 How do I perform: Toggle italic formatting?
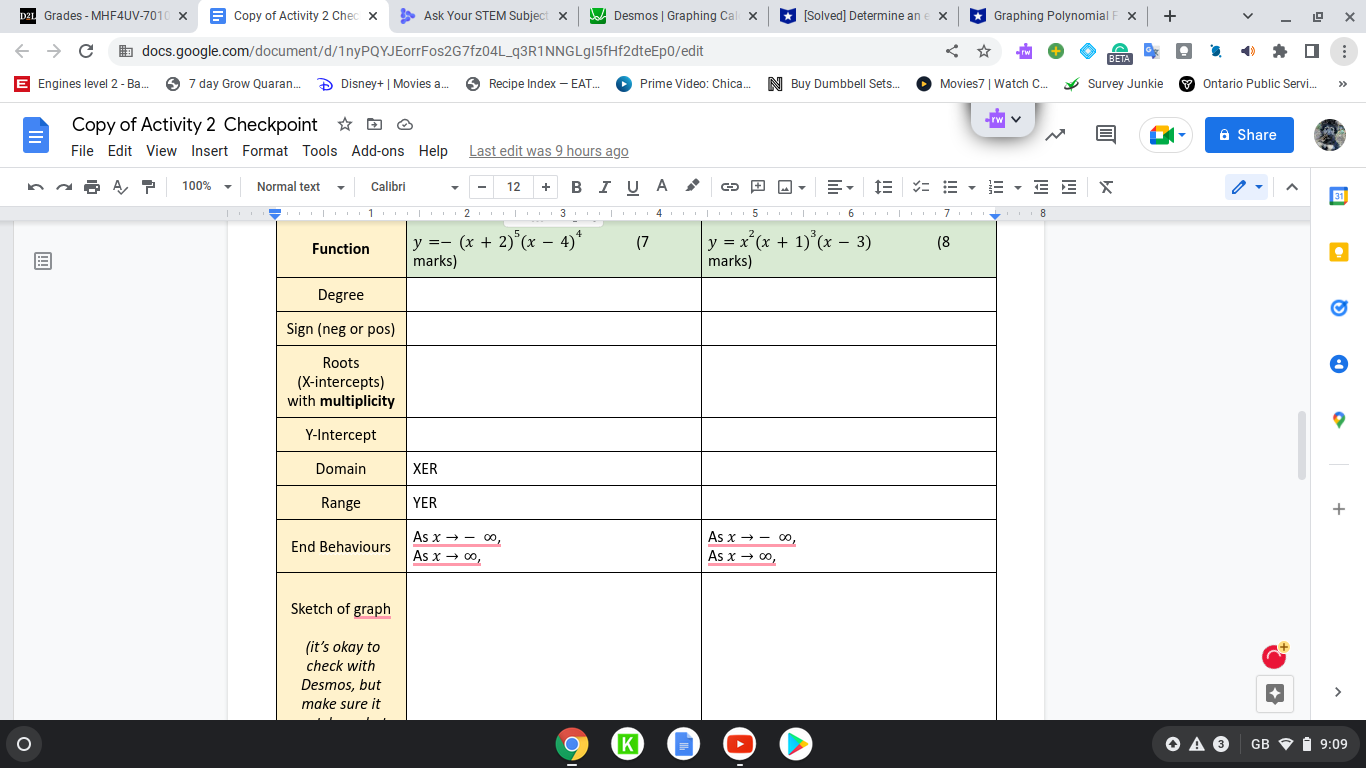point(604,187)
